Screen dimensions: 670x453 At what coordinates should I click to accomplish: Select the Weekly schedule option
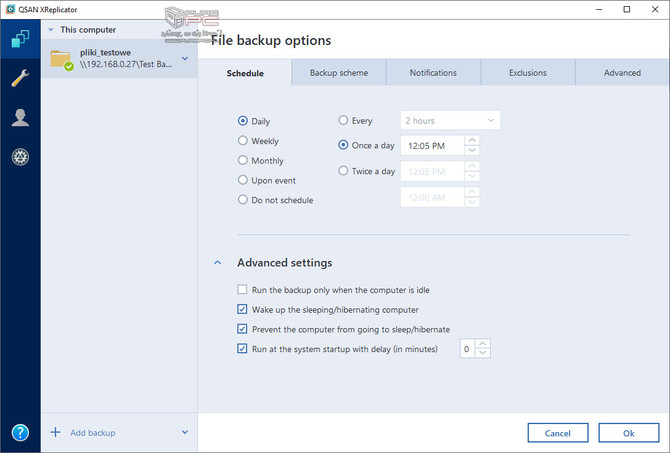tap(243, 141)
